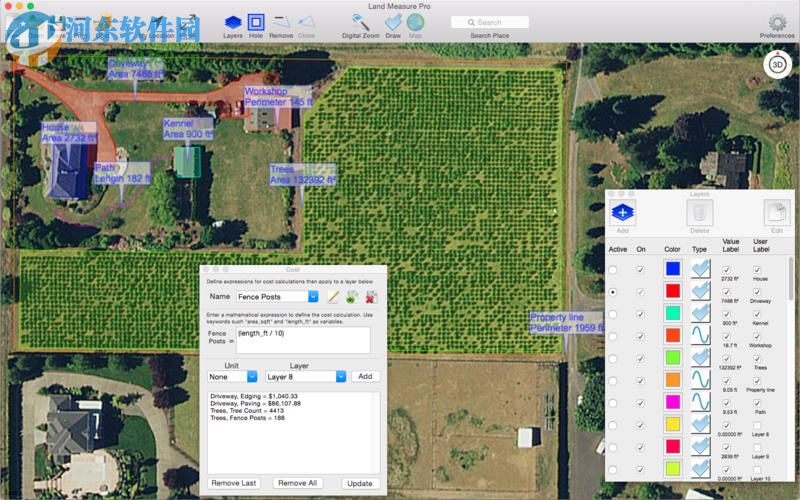This screenshot has height=500, width=800.
Task: Click the Workshop Perimeter map label
Action: pyautogui.click(x=278, y=96)
